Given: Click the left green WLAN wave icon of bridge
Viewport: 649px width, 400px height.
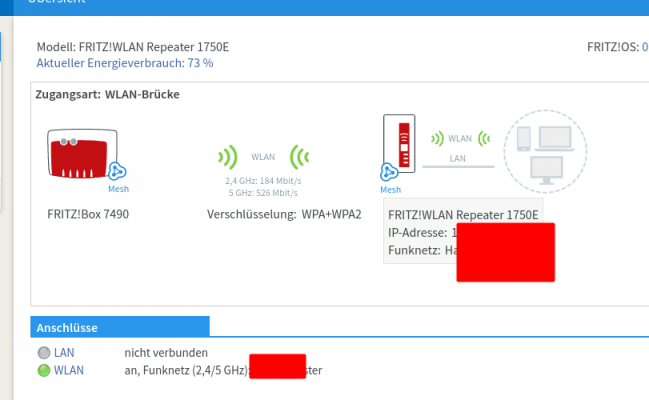Looking at the screenshot, I should pyautogui.click(x=228, y=157).
